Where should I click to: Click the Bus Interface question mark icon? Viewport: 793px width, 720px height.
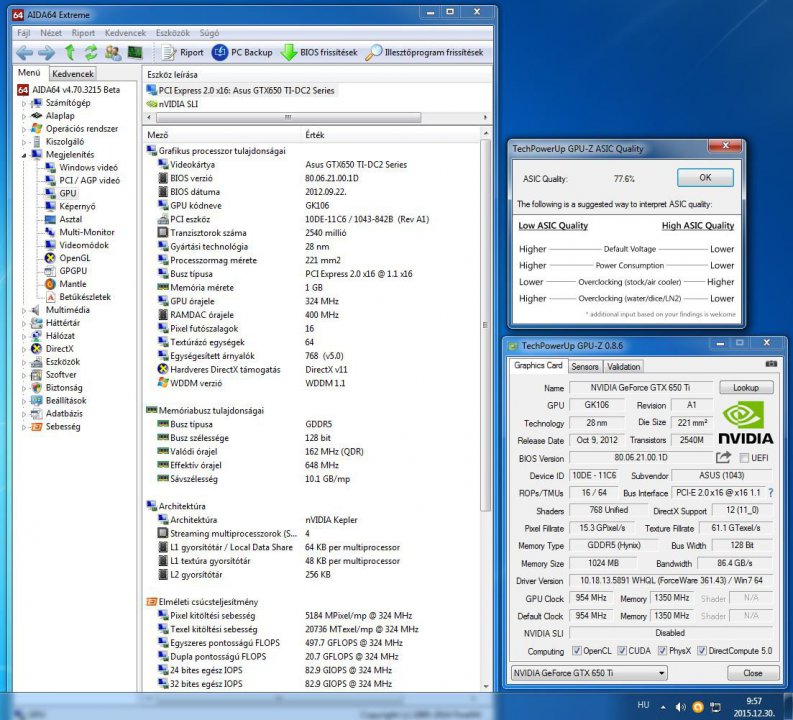click(x=769, y=492)
